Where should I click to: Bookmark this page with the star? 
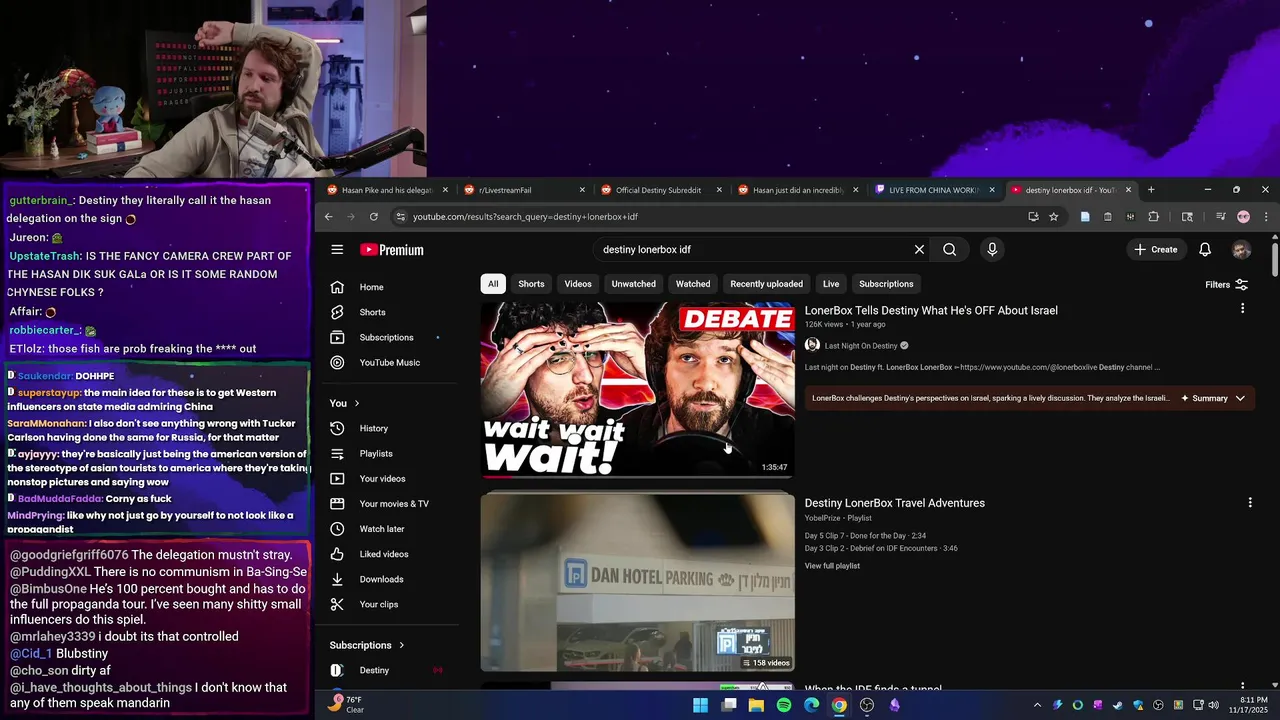tap(1053, 217)
